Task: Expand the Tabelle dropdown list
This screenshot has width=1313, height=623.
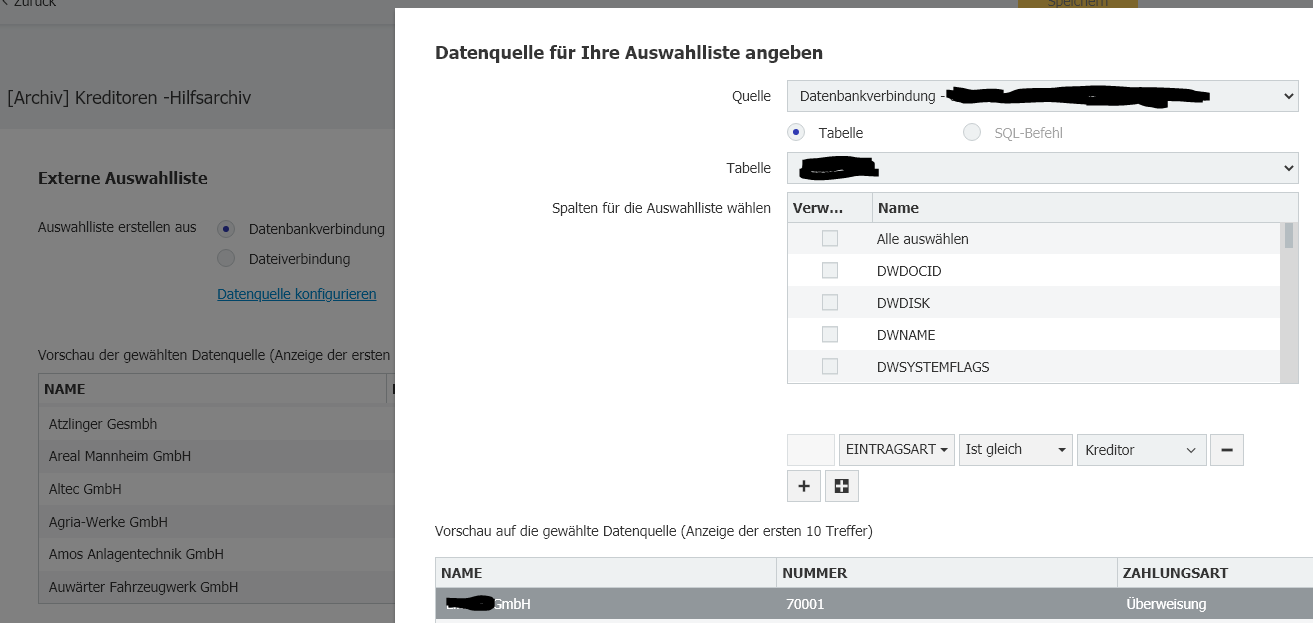Action: (x=1042, y=168)
